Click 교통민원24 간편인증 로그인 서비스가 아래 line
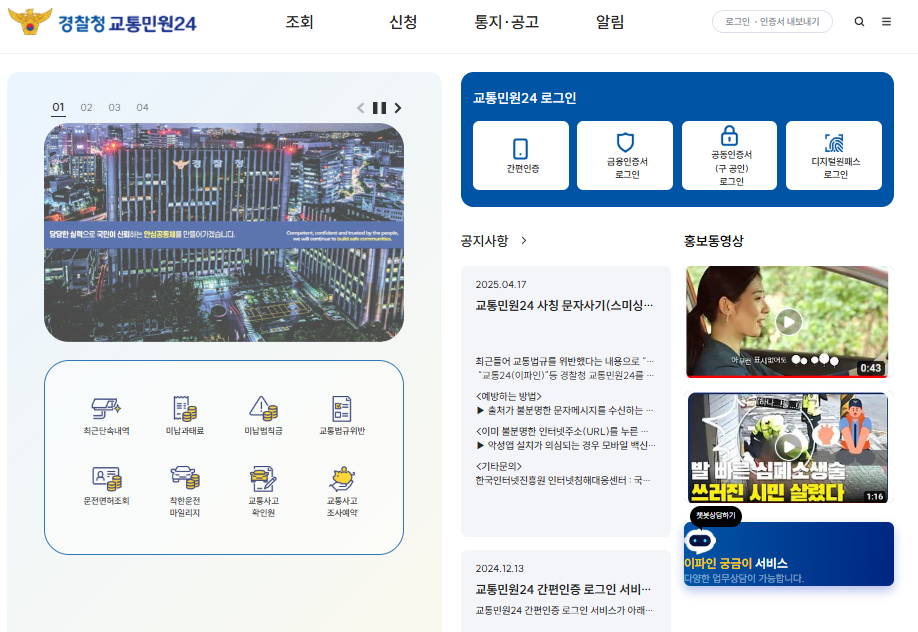 [x=563, y=610]
